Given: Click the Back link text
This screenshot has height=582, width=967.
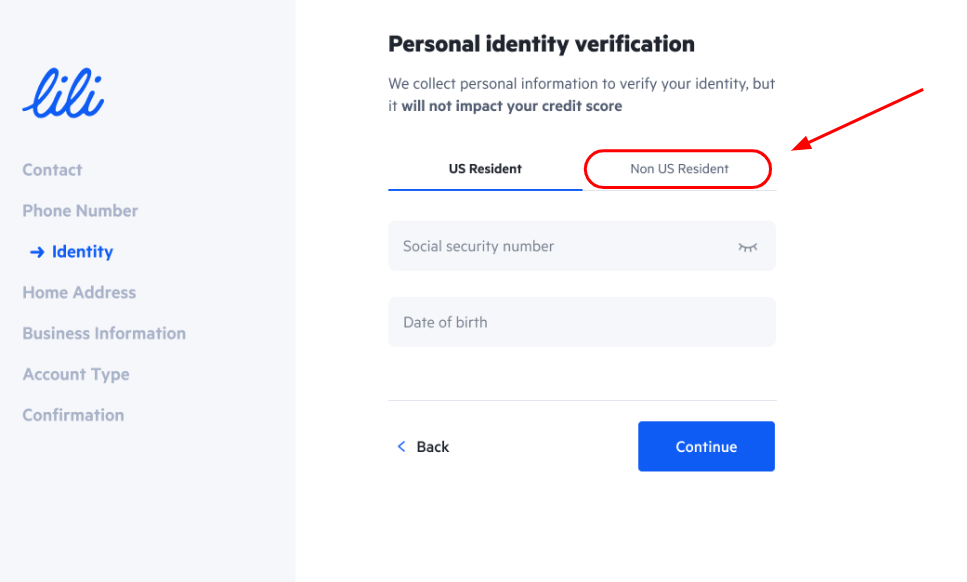Looking at the screenshot, I should tap(433, 447).
